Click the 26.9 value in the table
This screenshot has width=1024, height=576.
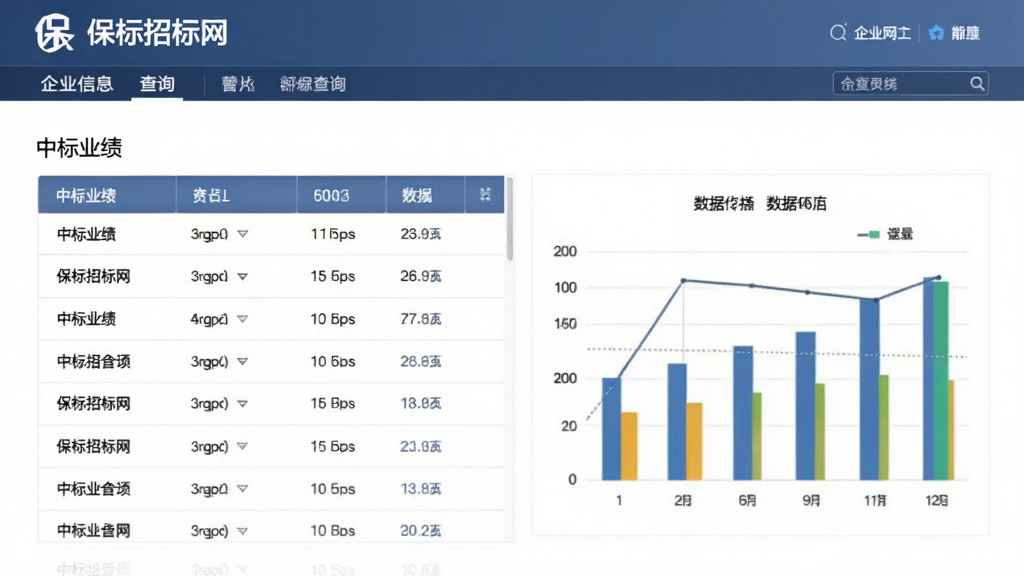coord(421,276)
